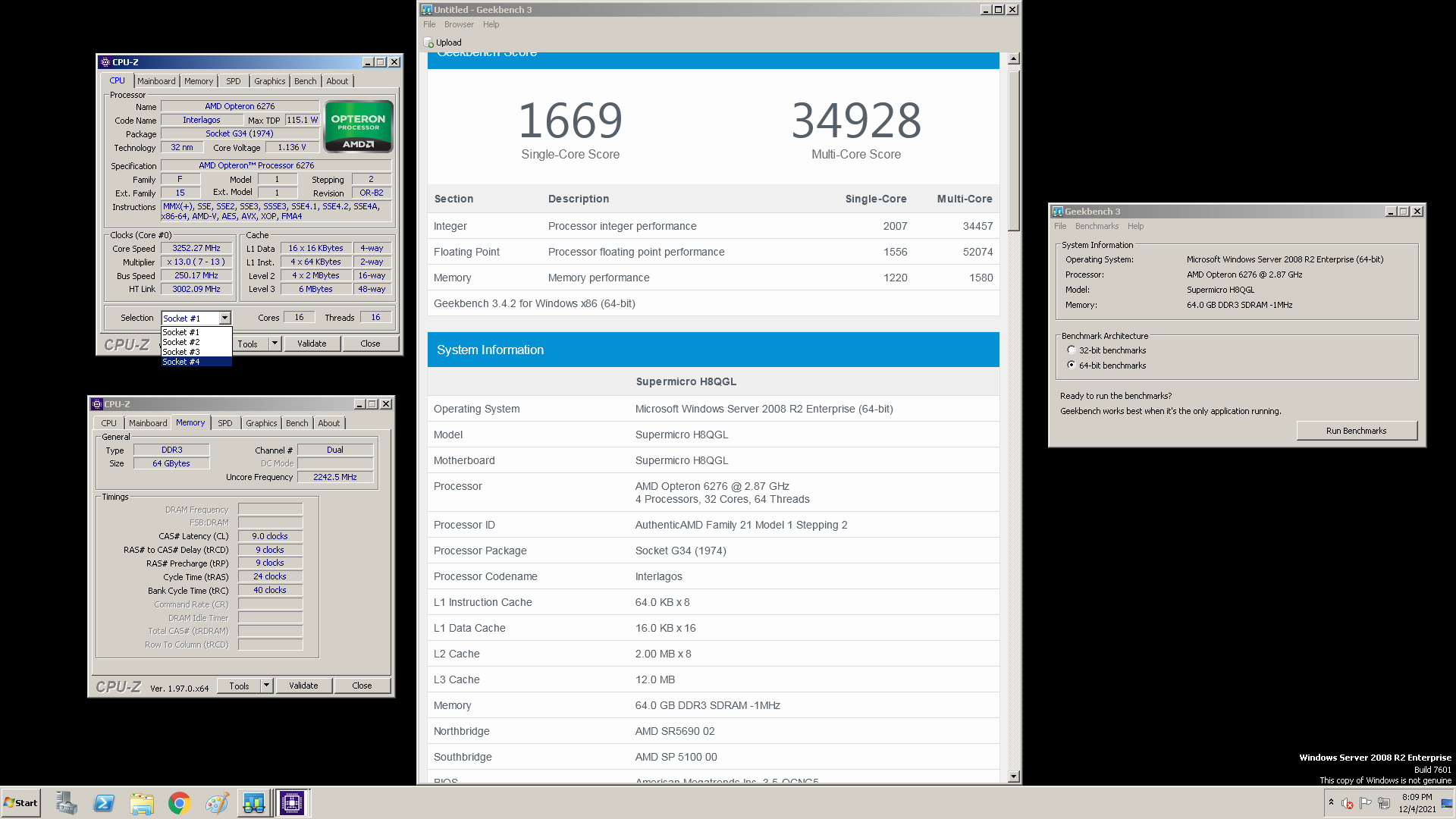Choose Socket #4 in the dropdown list
1456x819 pixels.
point(196,362)
